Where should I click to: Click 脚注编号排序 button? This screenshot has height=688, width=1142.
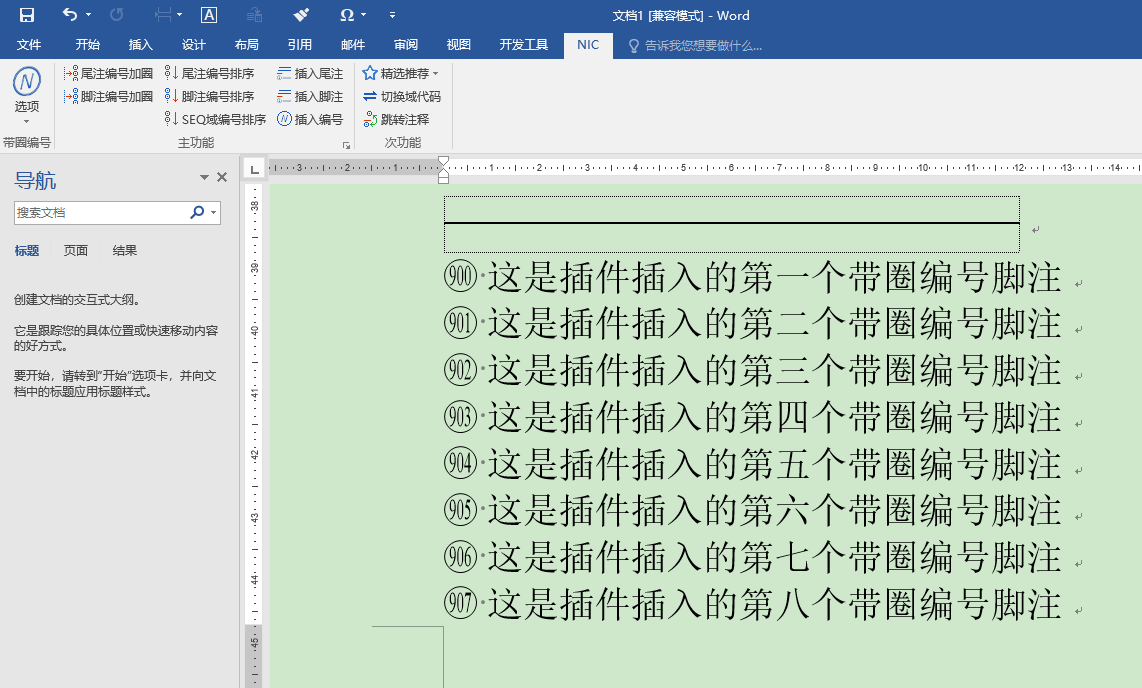click(209, 96)
